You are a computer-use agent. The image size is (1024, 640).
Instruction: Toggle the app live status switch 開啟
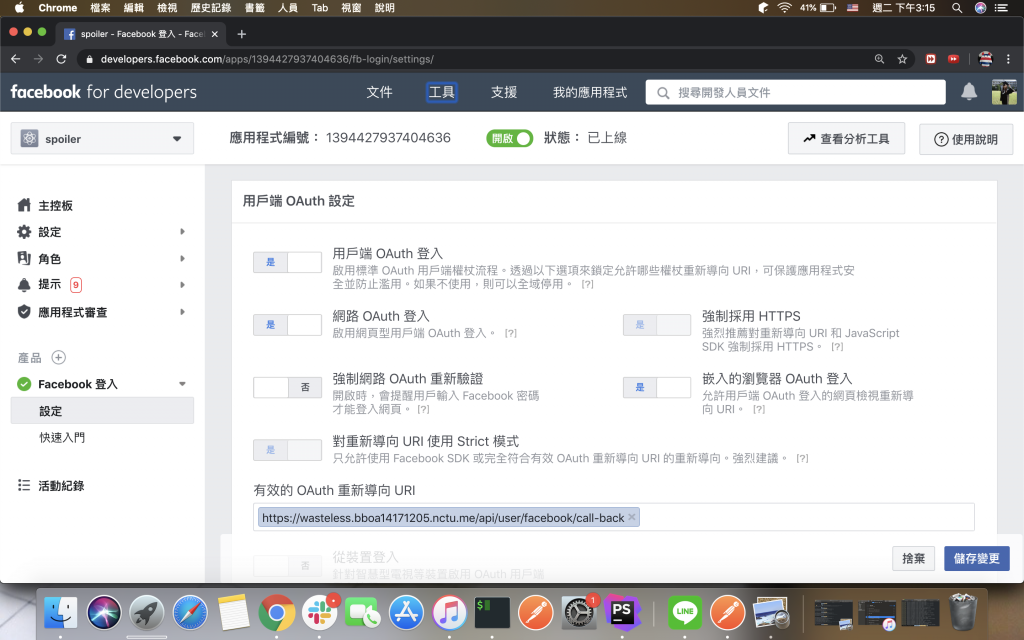point(509,138)
